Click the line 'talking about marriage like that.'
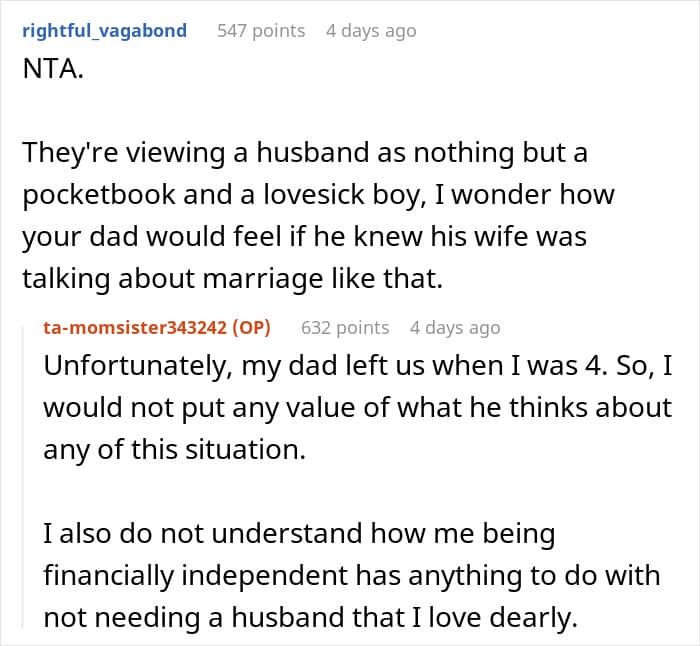Image resolution: width=700 pixels, height=646 pixels. coord(233,279)
